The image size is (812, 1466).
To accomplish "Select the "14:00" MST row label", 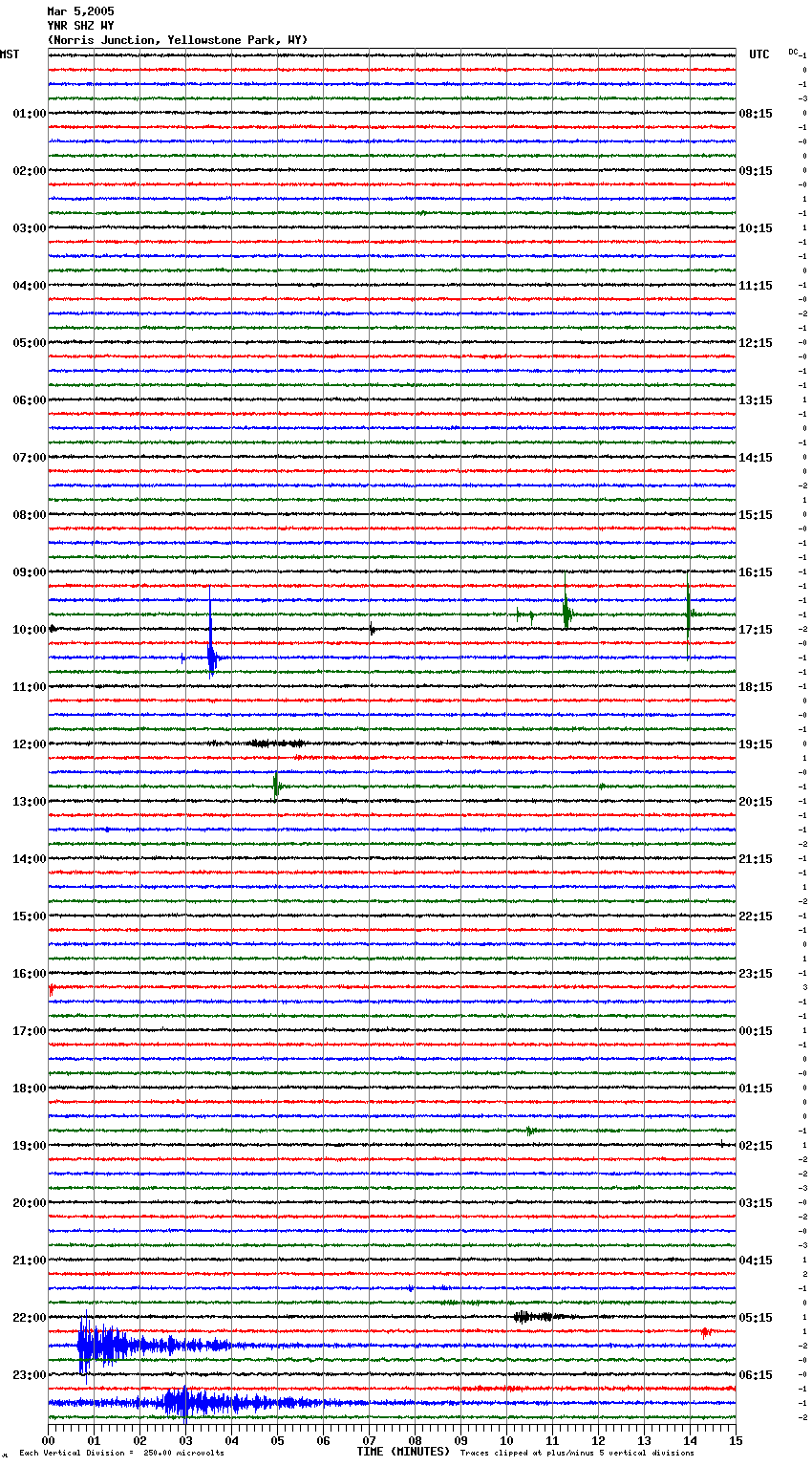I will point(30,859).
